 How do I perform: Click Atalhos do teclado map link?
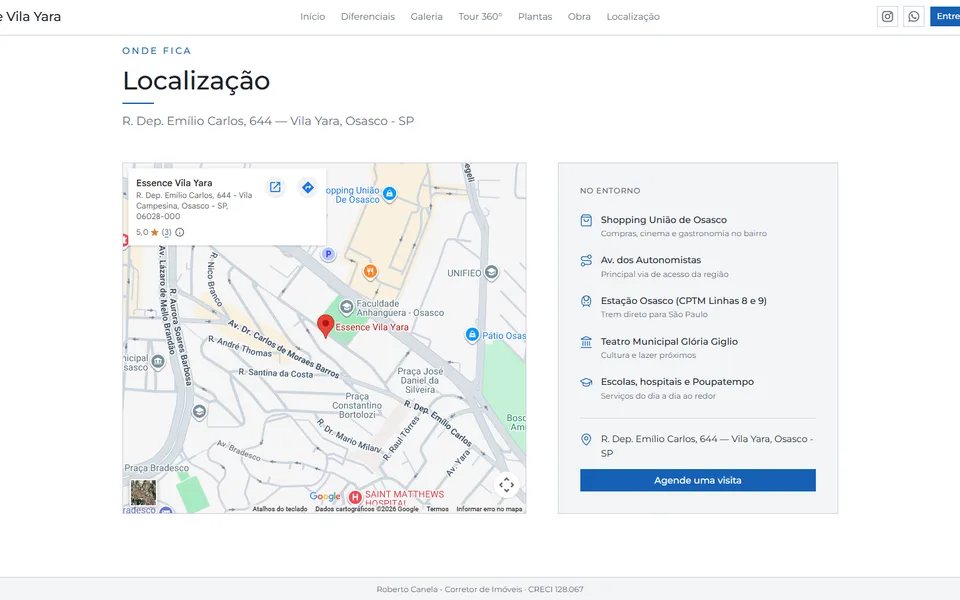click(280, 509)
